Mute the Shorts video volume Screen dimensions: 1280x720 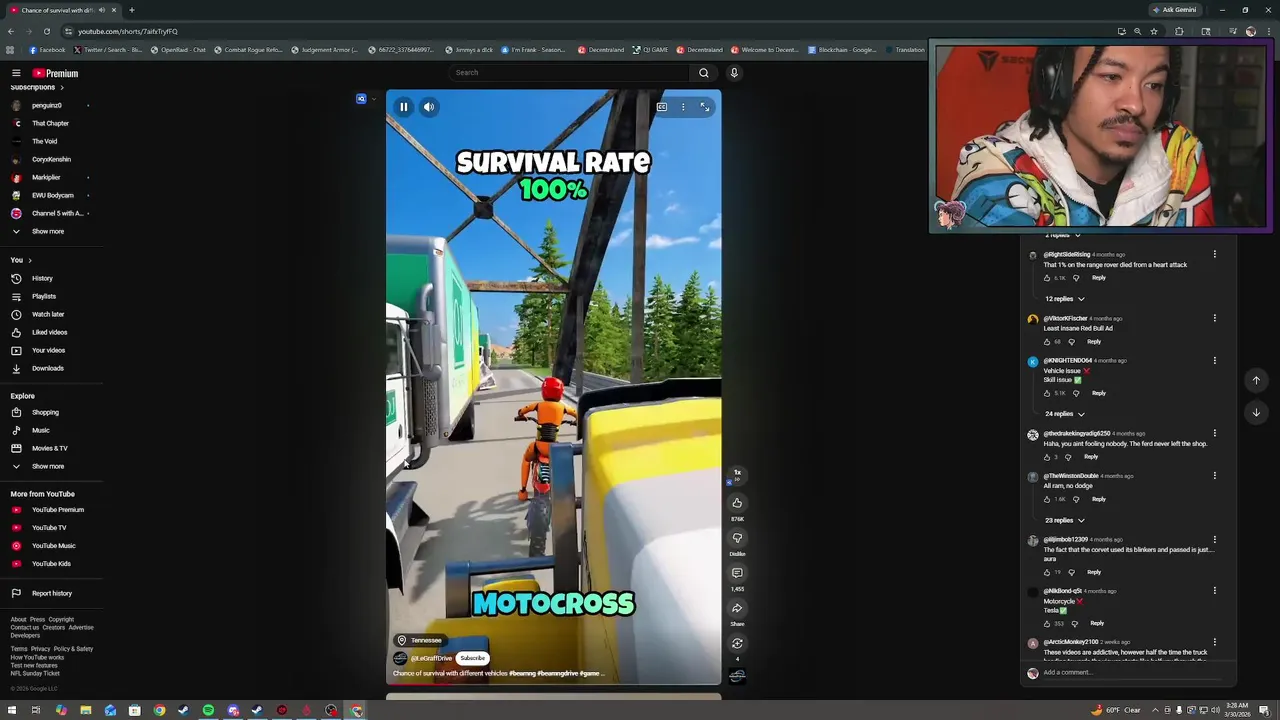[429, 107]
